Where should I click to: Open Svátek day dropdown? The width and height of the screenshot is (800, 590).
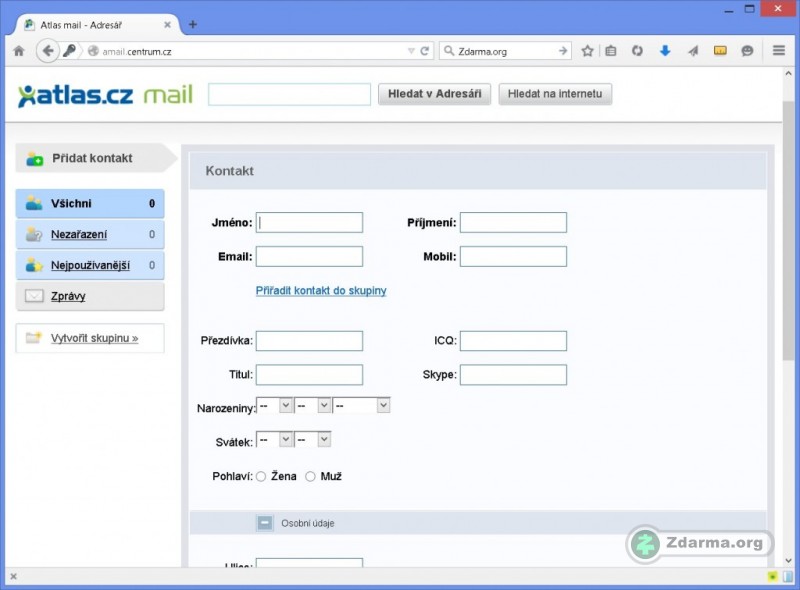tap(274, 439)
